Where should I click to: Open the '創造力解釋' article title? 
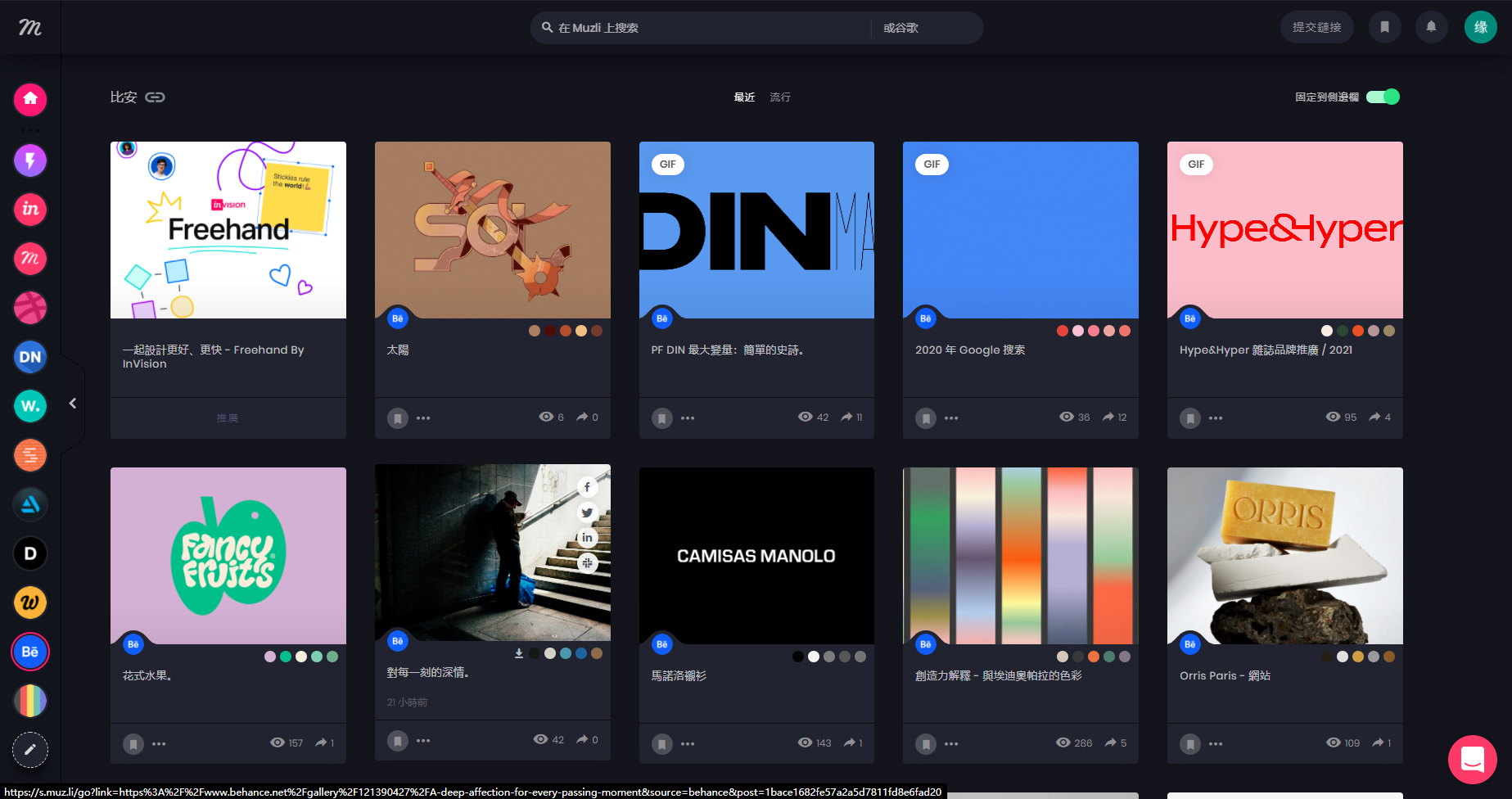click(999, 675)
